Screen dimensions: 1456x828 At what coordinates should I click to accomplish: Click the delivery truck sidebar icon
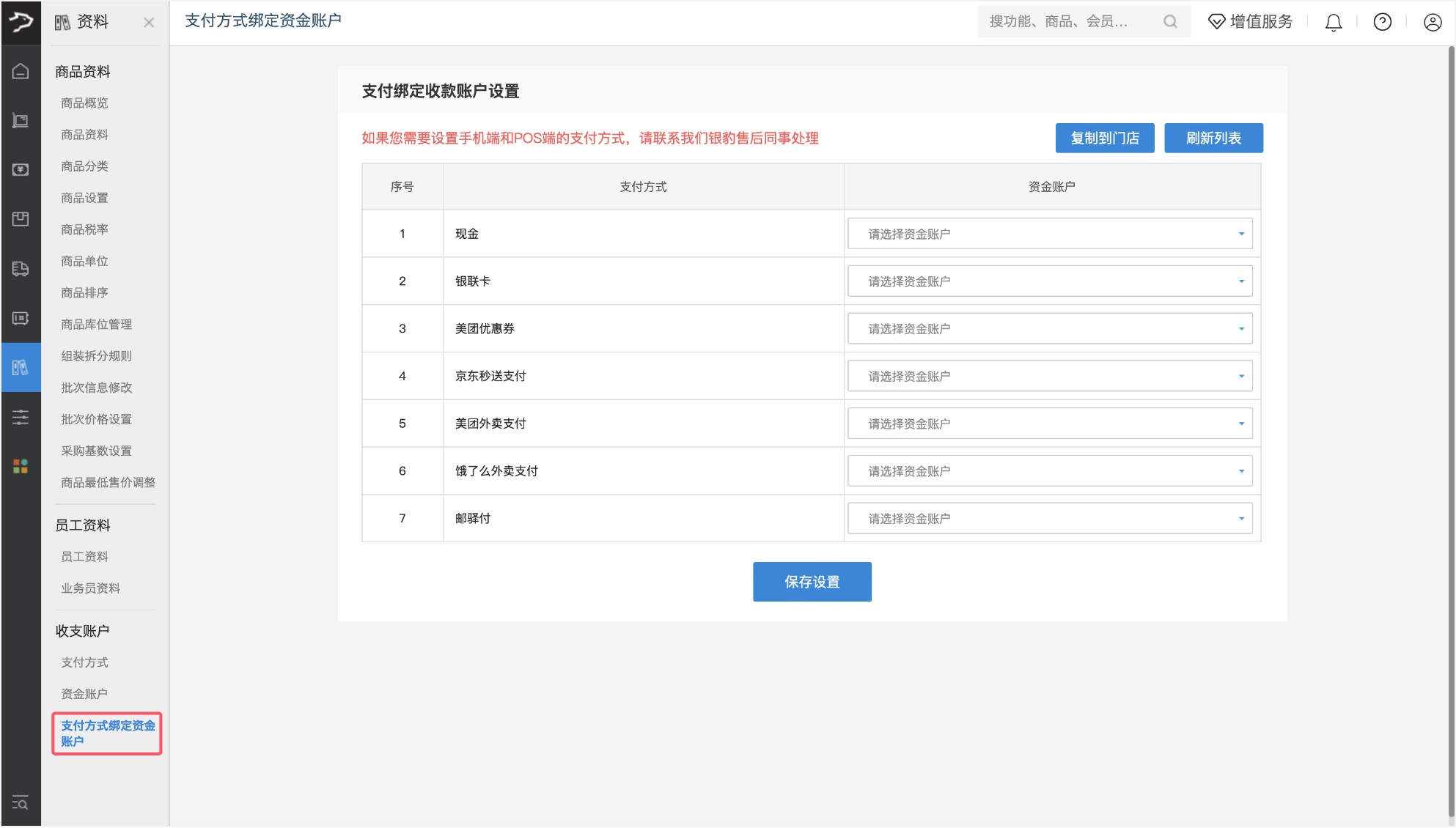point(21,269)
